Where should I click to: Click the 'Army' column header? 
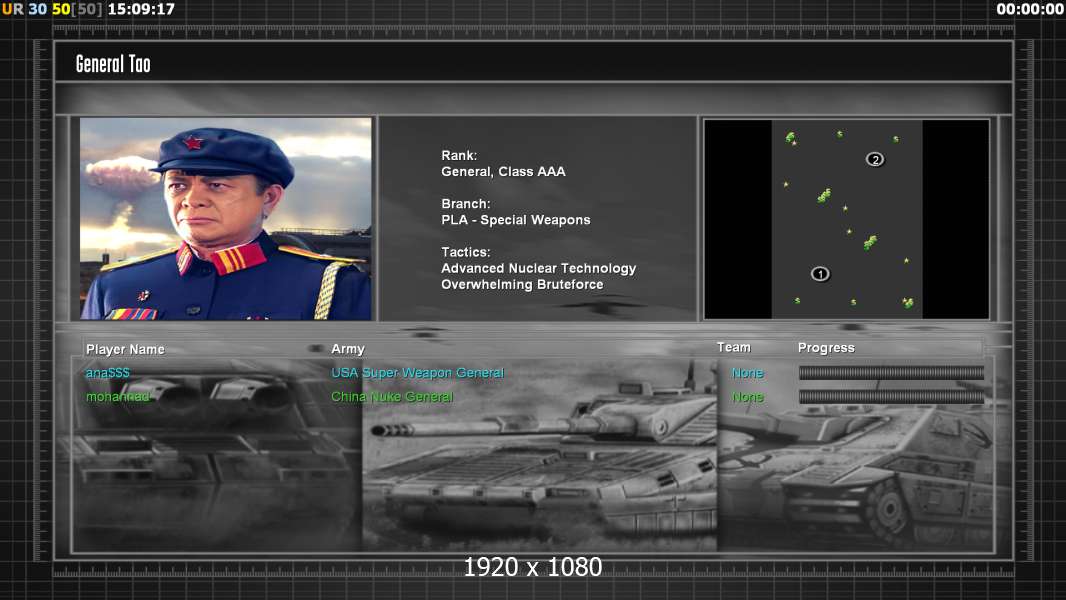(x=348, y=349)
